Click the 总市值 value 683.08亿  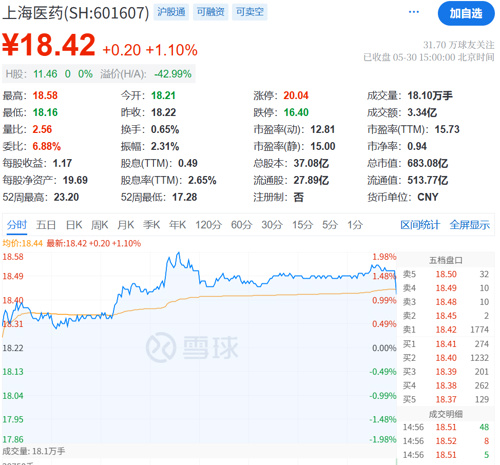[x=428, y=163]
